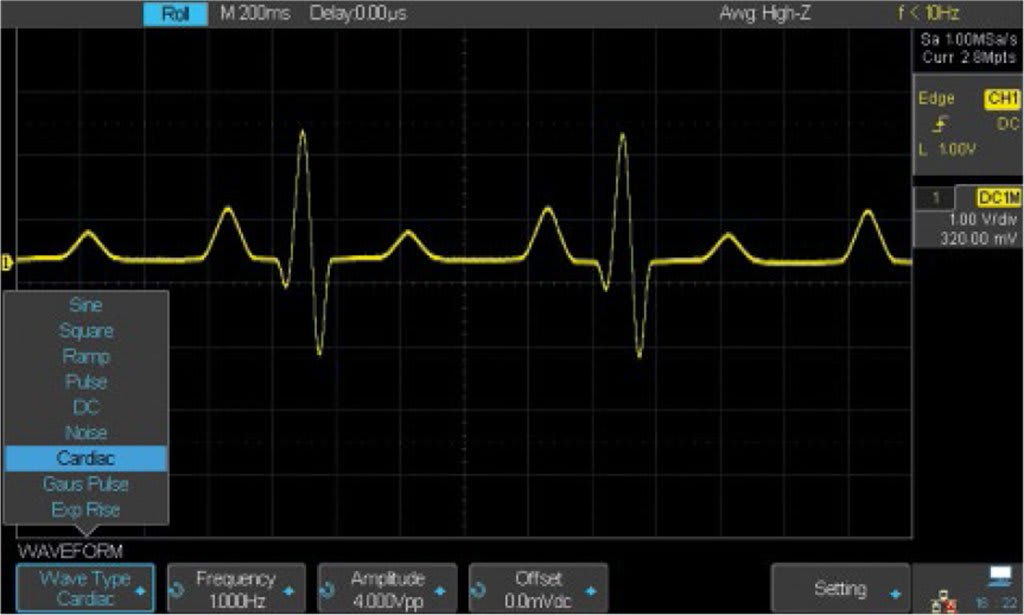Click the Curr 2.8Mpts memory depth text
Screen dimensions: 1024x615
[969, 57]
